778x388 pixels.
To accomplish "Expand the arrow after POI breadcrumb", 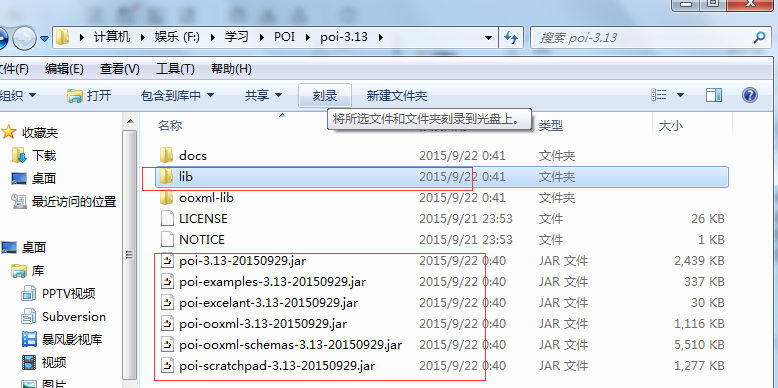I will (x=308, y=37).
